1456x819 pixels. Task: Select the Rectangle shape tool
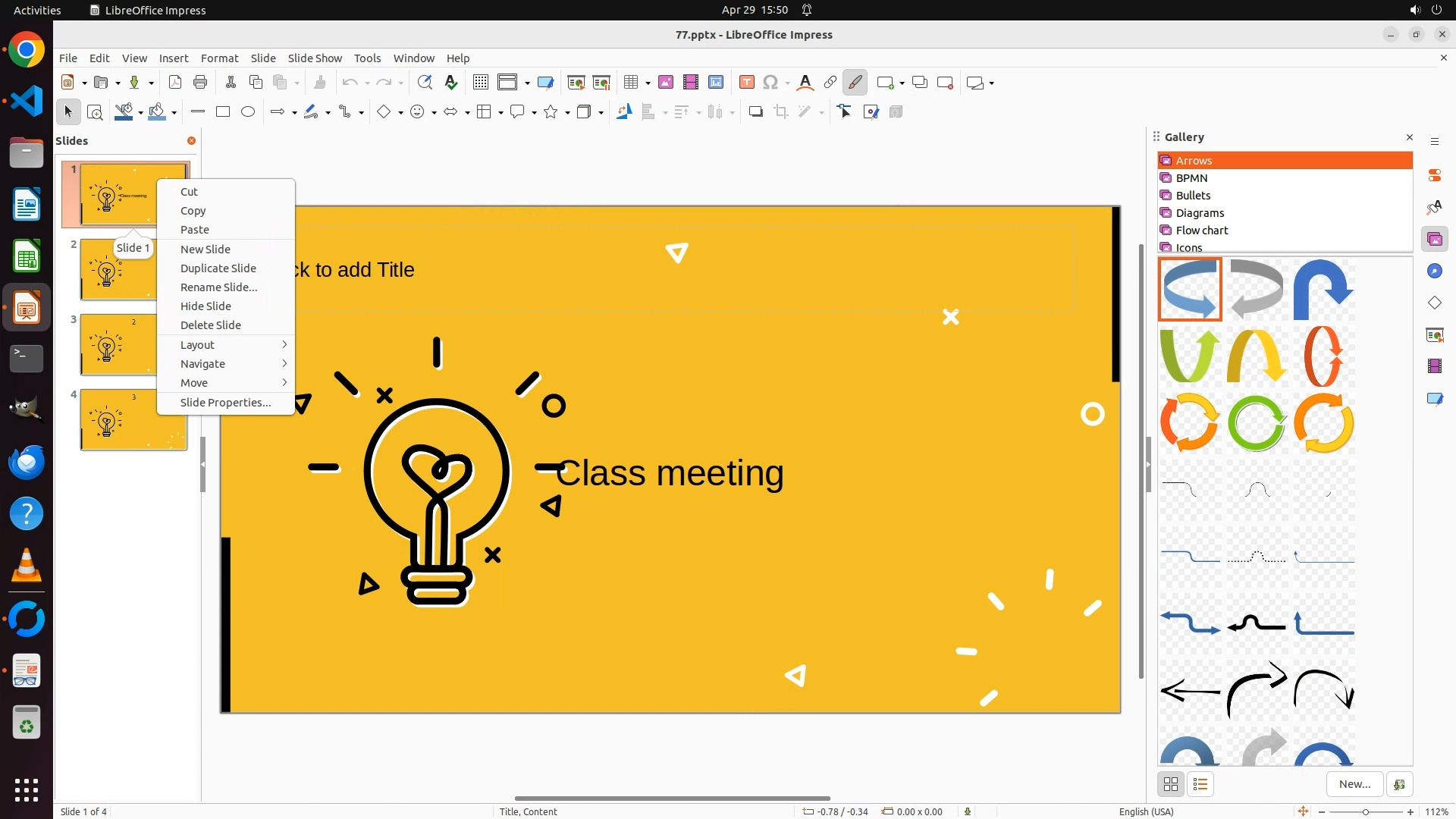(x=223, y=112)
